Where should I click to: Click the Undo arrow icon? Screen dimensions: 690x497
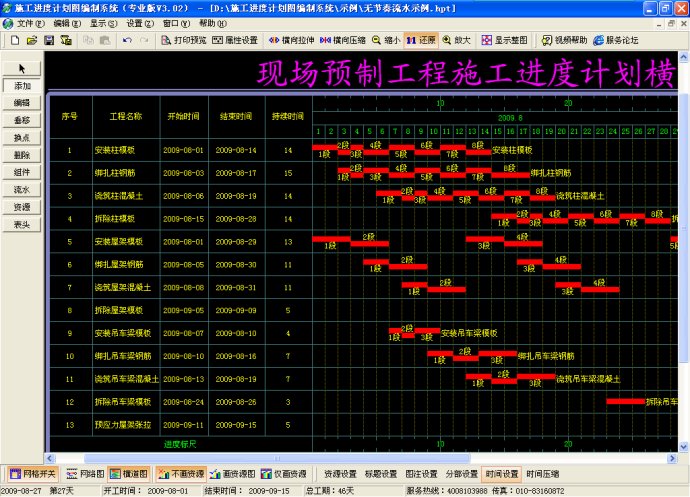[127, 40]
